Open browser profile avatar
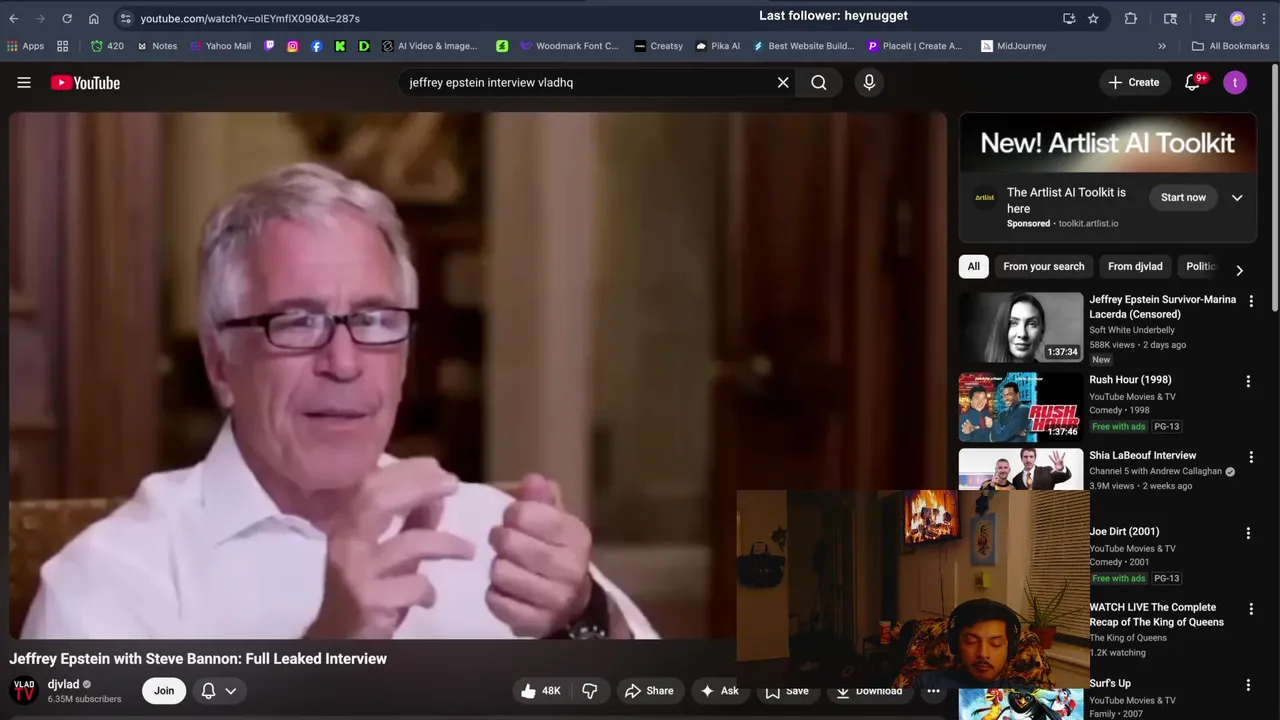Image resolution: width=1280 pixels, height=720 pixels. [x=1237, y=18]
